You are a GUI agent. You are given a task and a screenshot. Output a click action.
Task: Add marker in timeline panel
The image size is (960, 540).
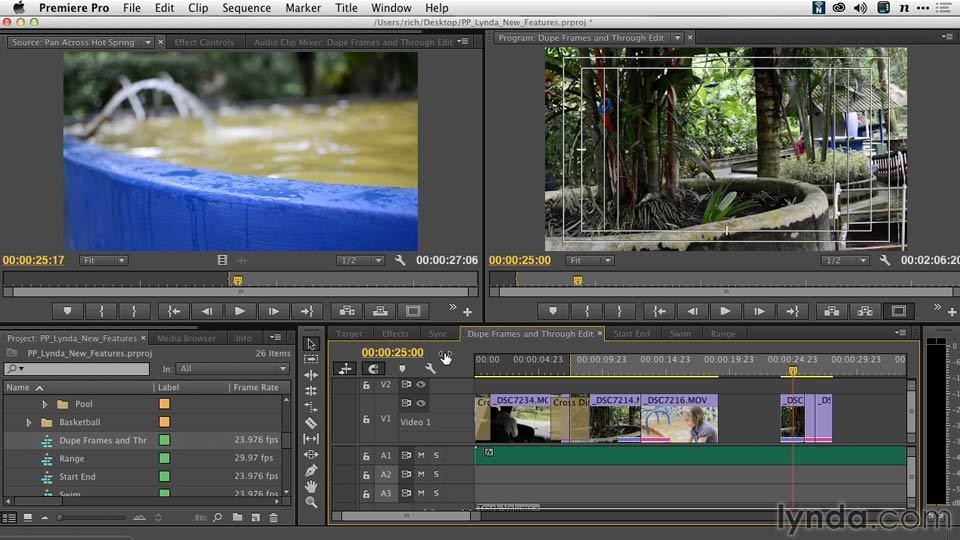(402, 368)
